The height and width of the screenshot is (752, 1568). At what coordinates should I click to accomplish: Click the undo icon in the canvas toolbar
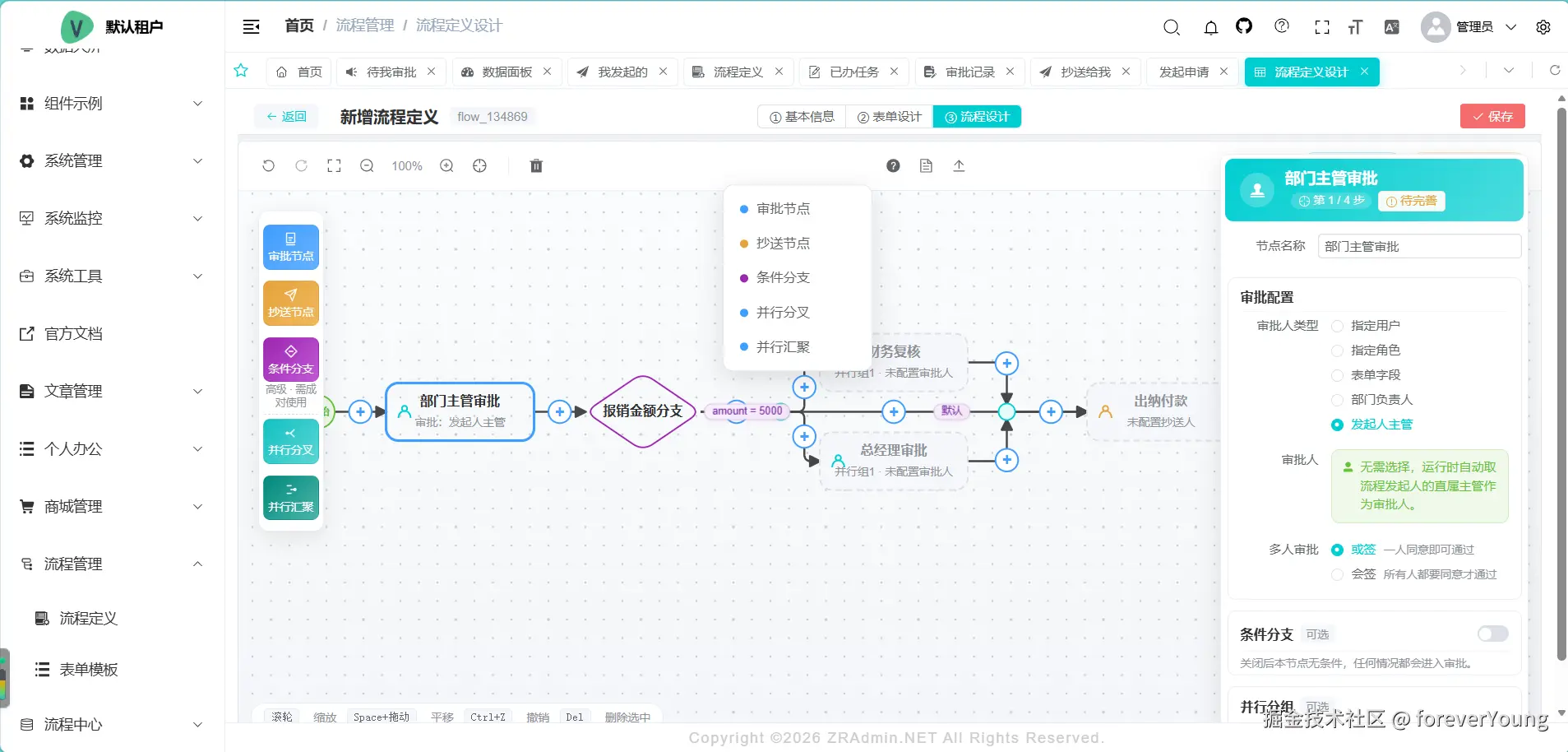coord(268,165)
